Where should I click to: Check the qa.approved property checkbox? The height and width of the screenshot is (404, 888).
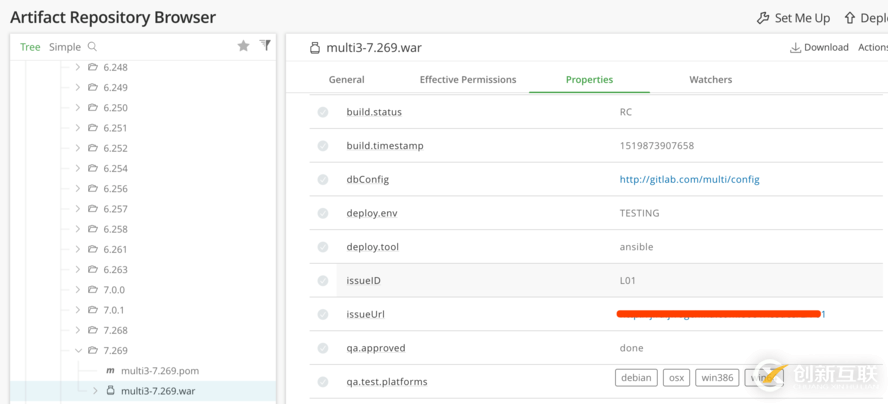[323, 348]
